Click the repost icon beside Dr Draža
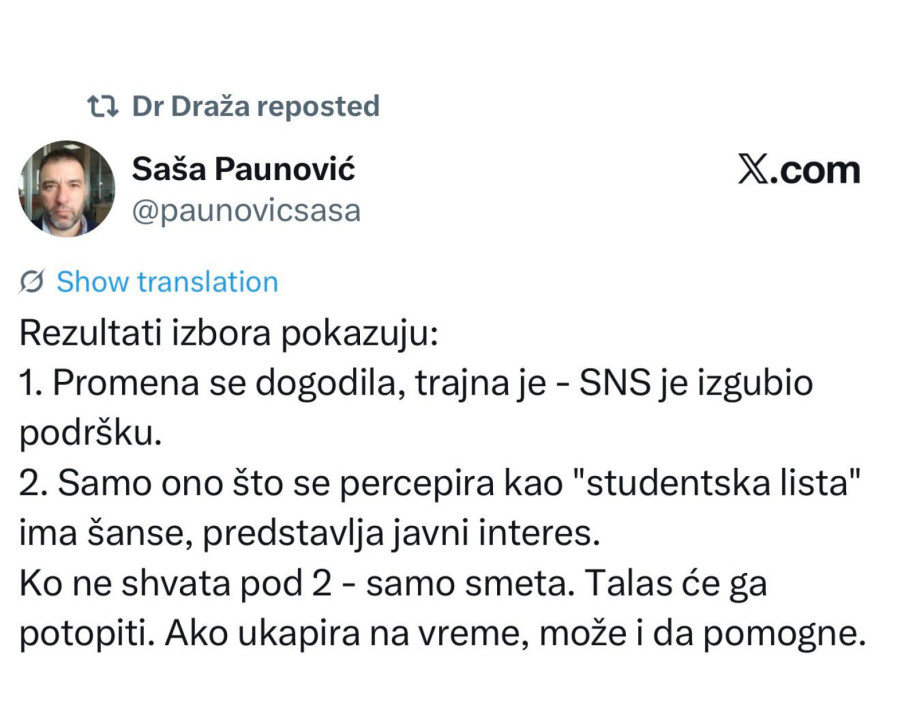 (100, 104)
